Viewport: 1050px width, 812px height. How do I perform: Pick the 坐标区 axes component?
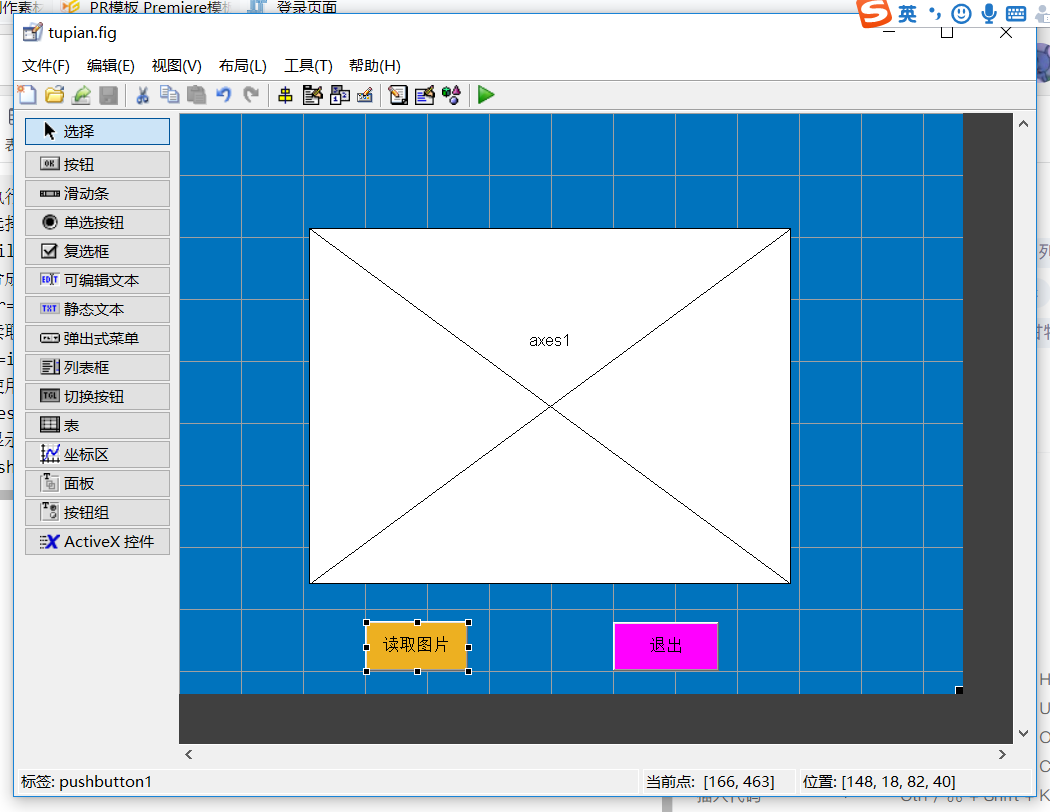(97, 455)
